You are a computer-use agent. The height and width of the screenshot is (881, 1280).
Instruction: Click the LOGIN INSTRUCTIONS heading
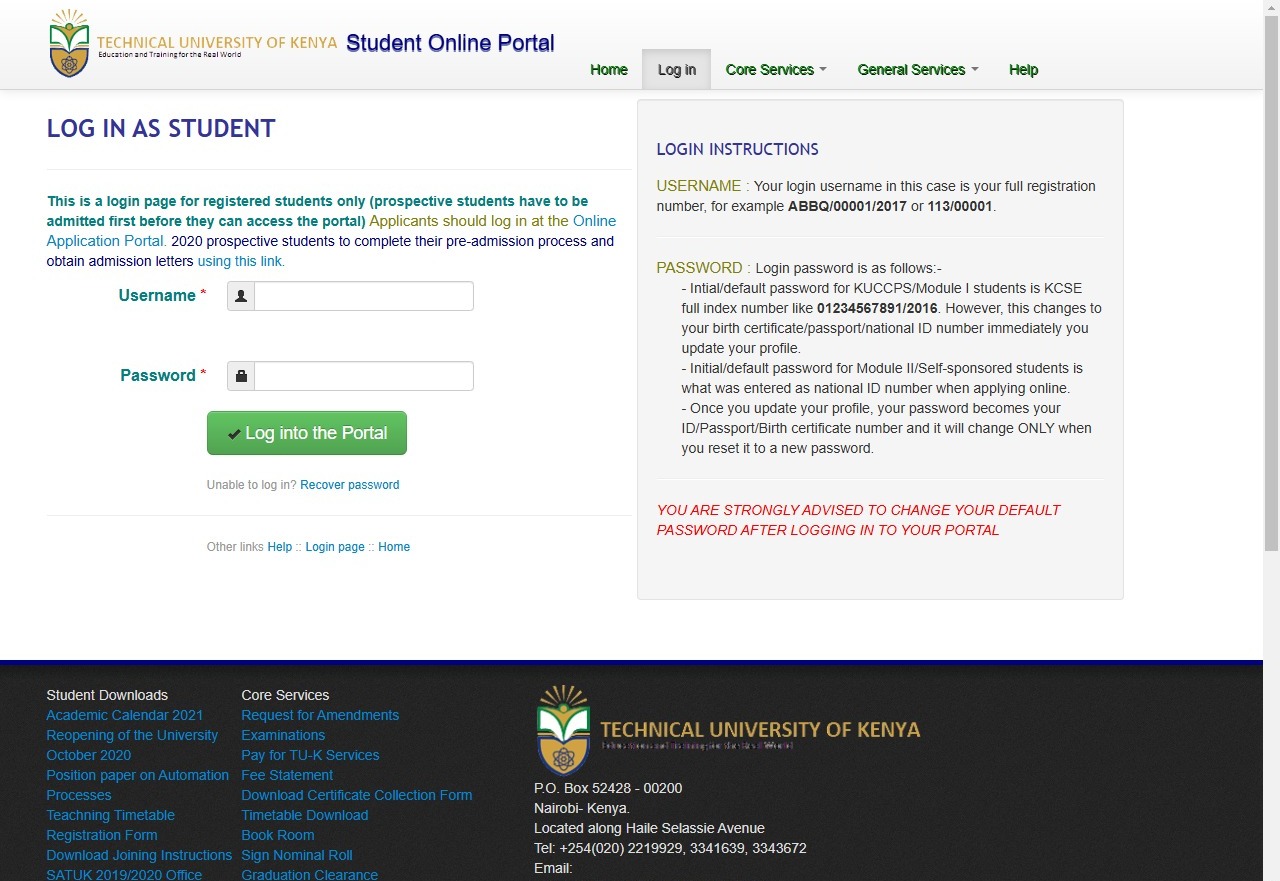(737, 150)
